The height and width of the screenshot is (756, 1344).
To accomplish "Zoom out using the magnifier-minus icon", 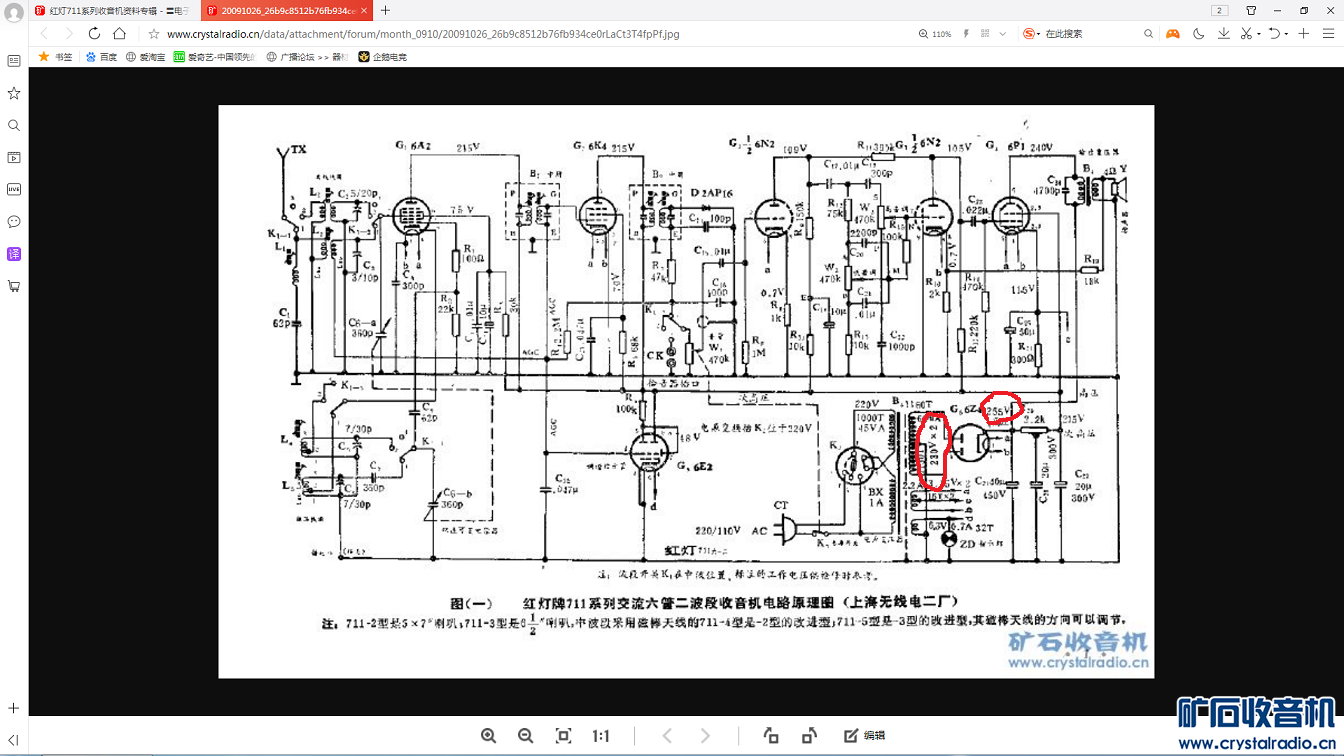I will (x=526, y=736).
